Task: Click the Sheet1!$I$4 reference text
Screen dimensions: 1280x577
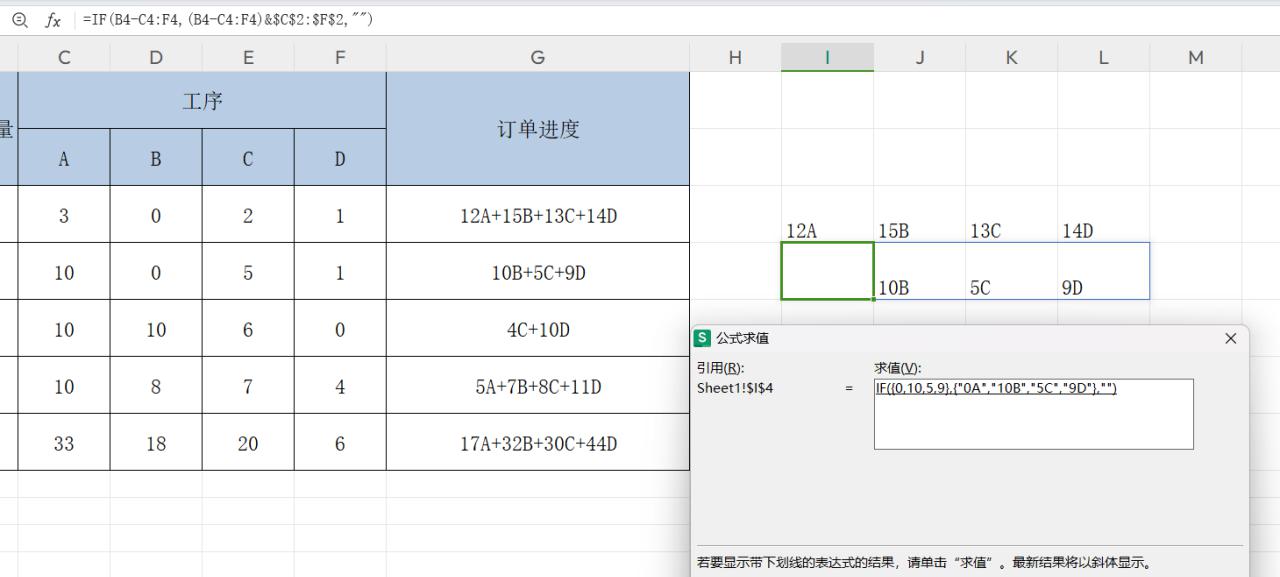Action: click(x=735, y=388)
